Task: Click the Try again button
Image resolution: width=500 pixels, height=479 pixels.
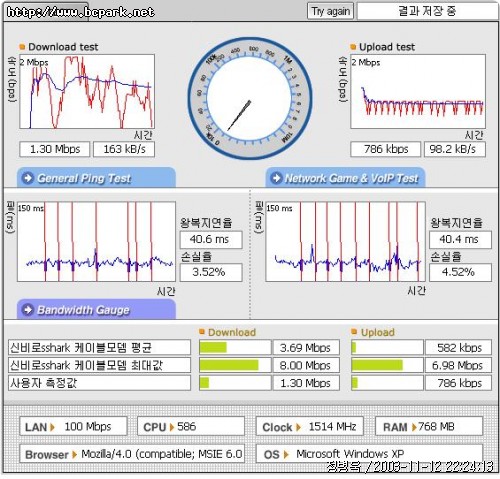Action: pos(330,11)
